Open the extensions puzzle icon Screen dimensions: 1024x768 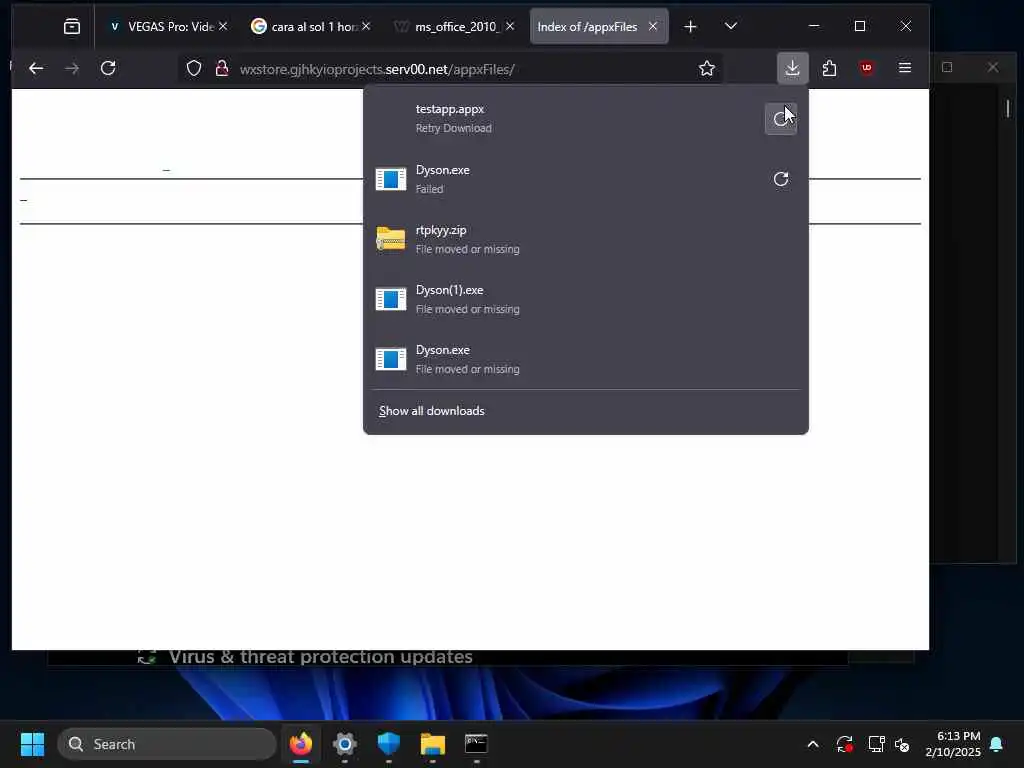(x=829, y=68)
